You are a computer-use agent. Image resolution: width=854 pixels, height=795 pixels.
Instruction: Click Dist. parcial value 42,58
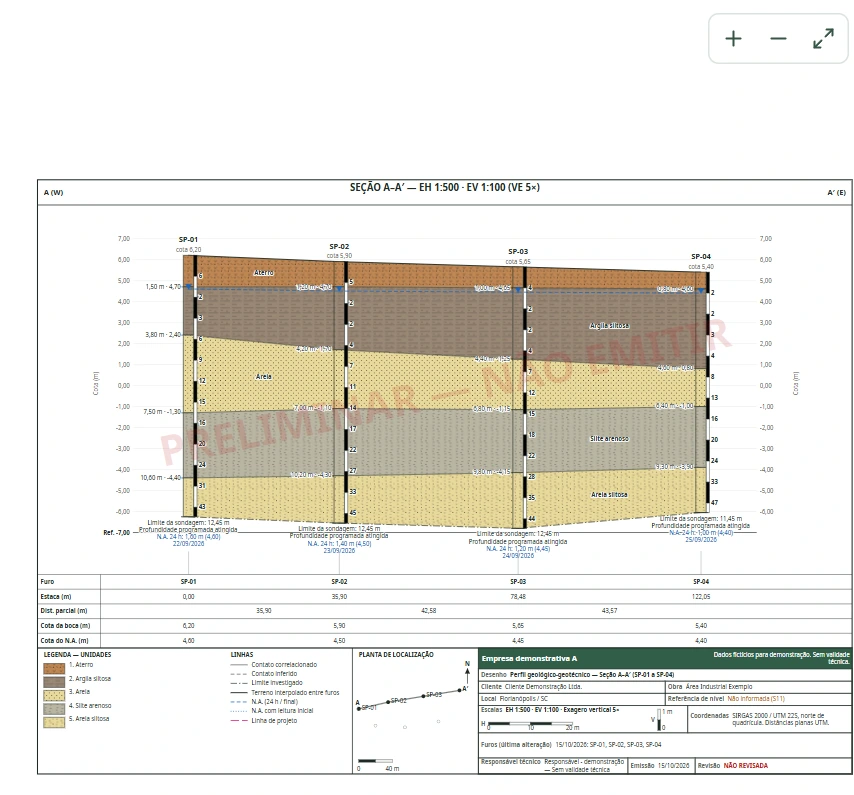coord(429,611)
